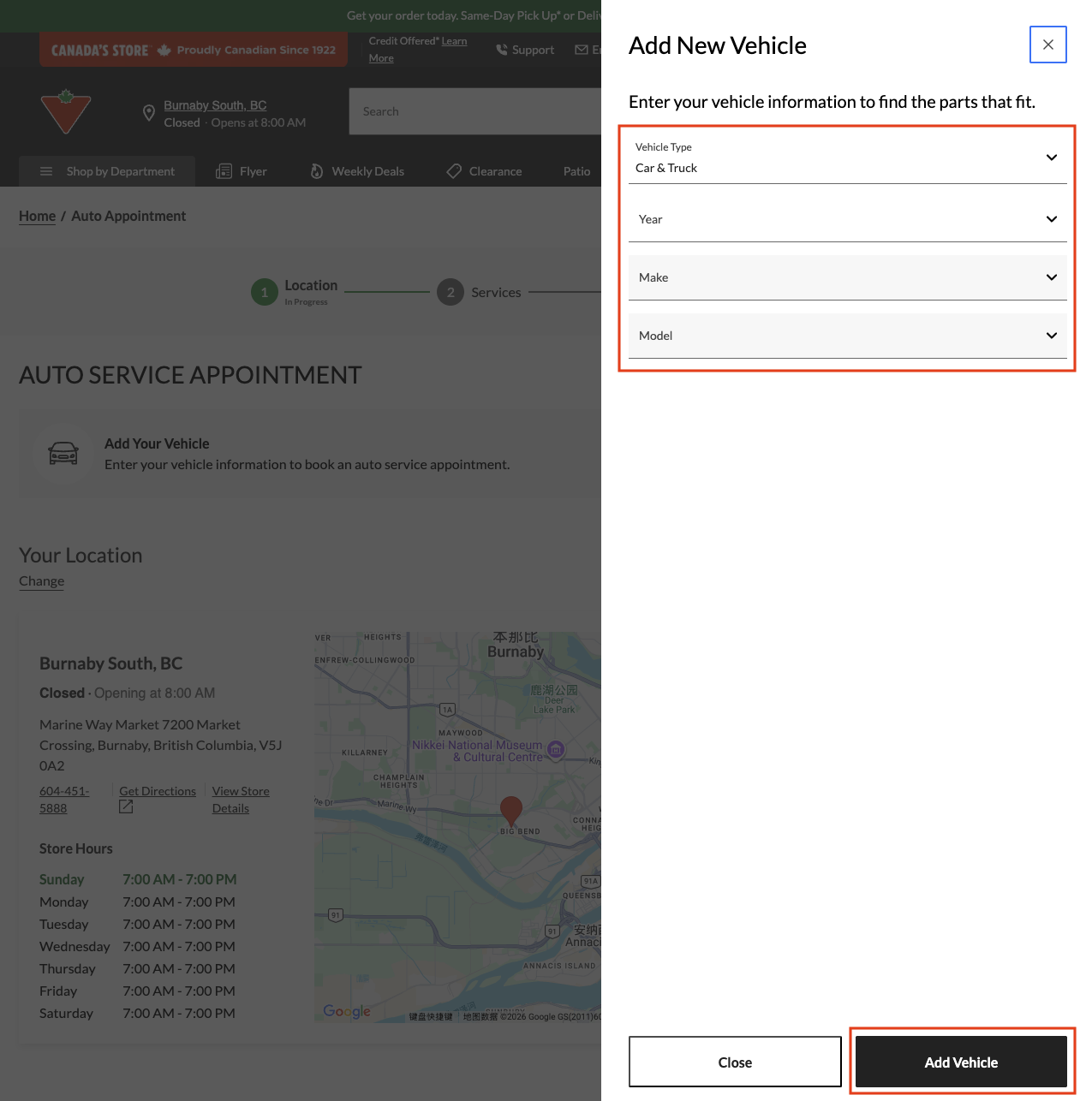Open the Make dropdown
Screen dimensions: 1092x1101
[x=847, y=277]
